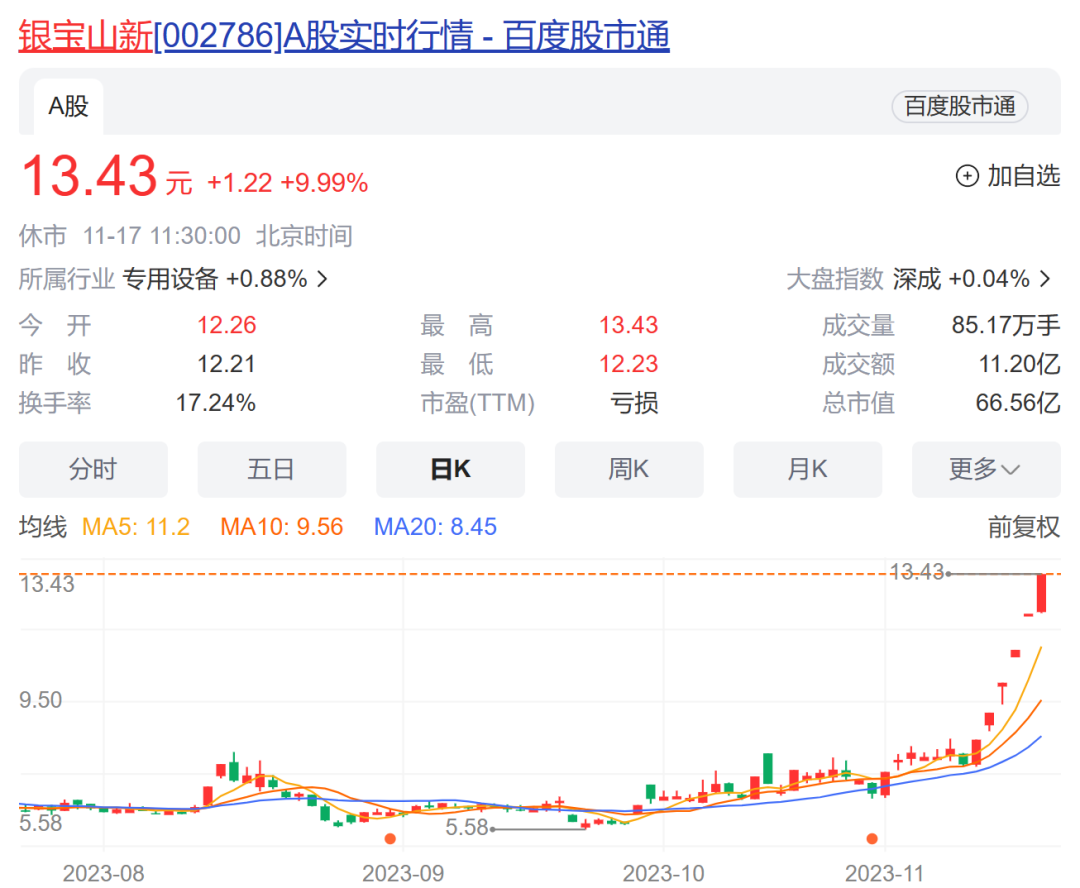Click the MA10: 9.56 indicator label
The image size is (1080, 888).
(x=281, y=527)
